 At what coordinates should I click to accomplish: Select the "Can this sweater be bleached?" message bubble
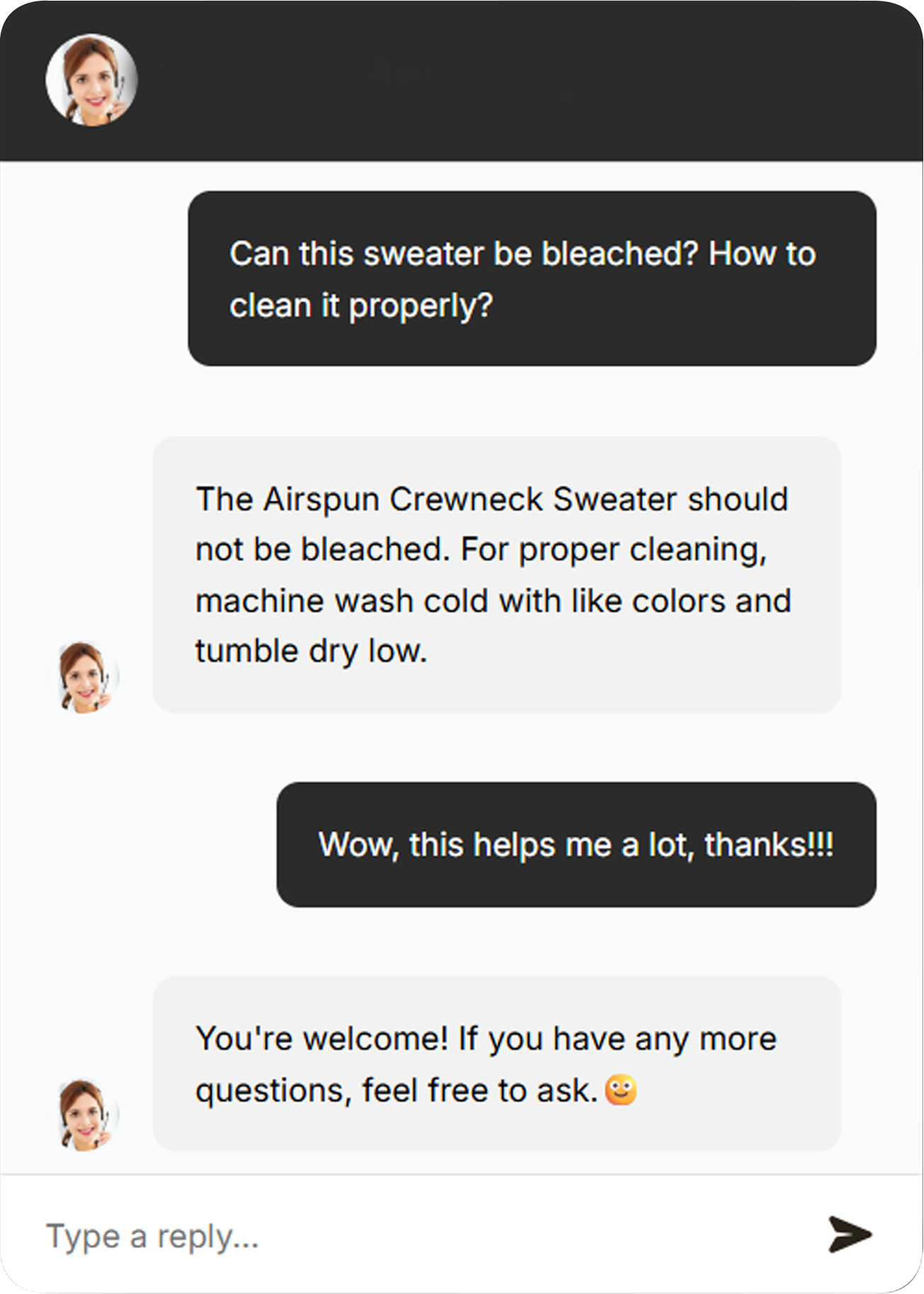coord(532,278)
